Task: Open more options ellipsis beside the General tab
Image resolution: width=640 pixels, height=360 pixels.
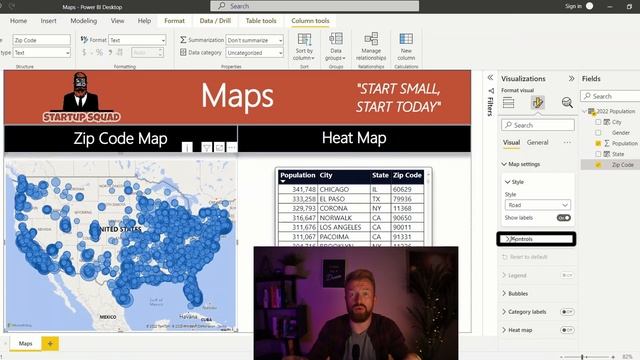Action: pyautogui.click(x=567, y=142)
